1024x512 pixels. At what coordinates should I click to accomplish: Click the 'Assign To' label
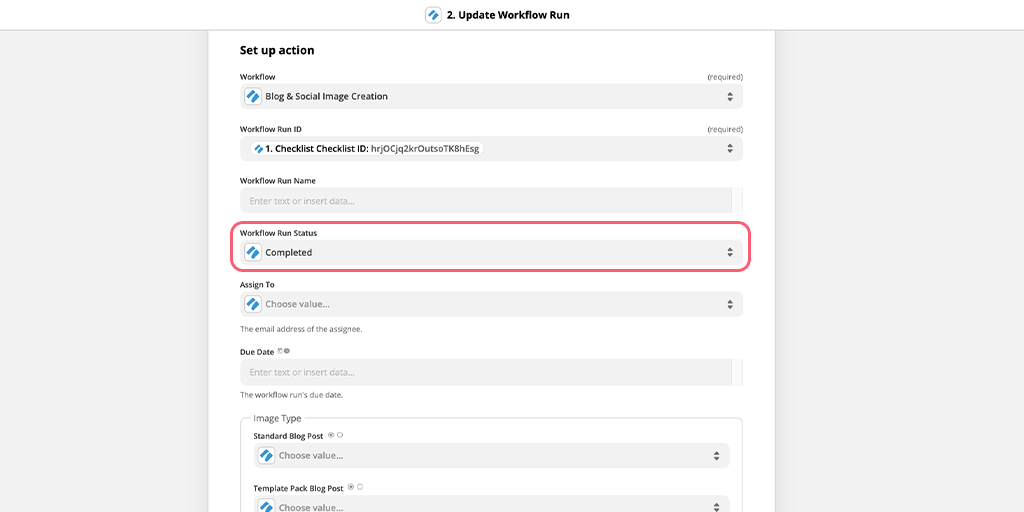[257, 285]
